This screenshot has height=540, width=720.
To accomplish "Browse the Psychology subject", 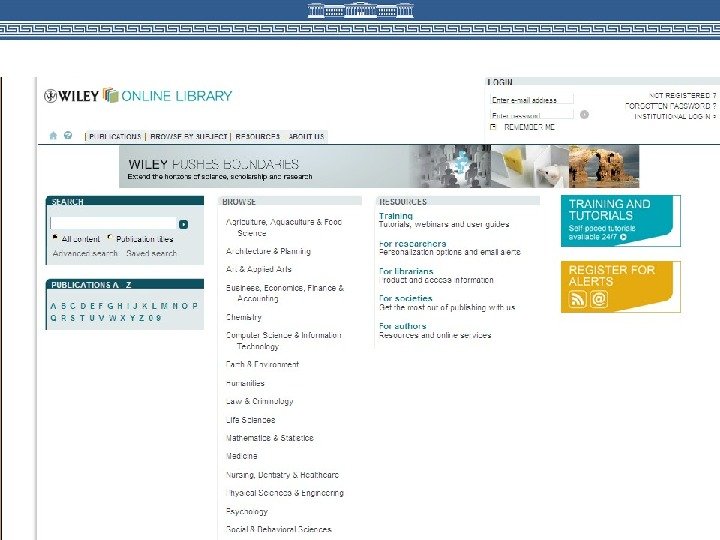I will coord(247,512).
